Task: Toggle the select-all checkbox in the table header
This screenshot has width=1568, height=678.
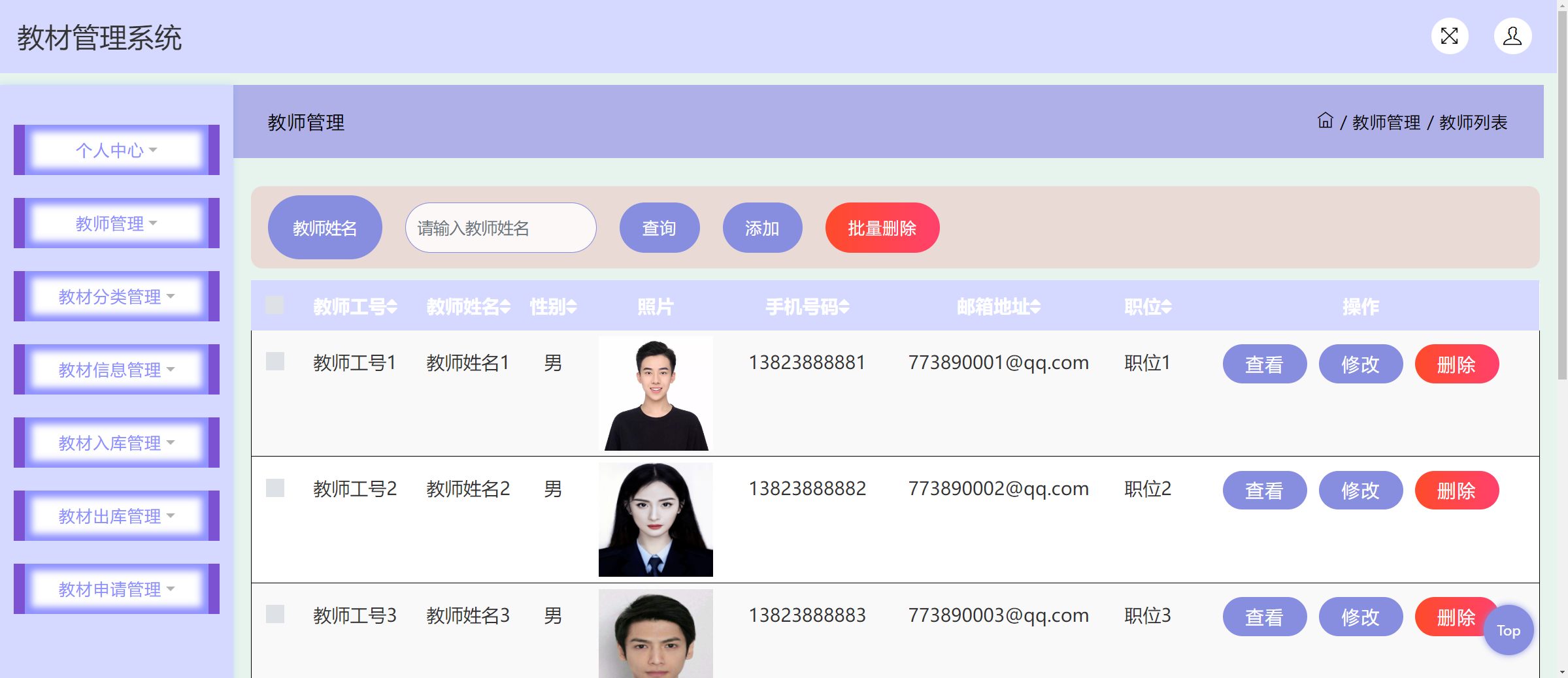Action: point(274,304)
